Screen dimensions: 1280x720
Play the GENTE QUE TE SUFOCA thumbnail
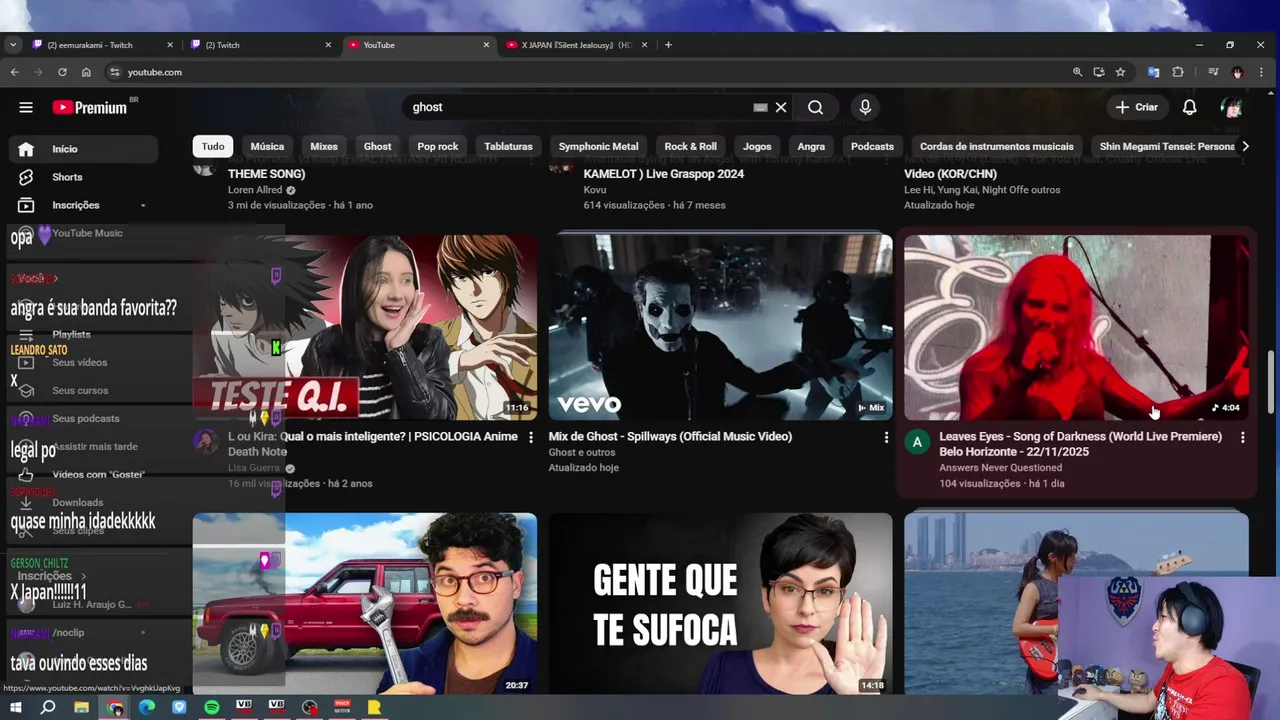pos(720,603)
